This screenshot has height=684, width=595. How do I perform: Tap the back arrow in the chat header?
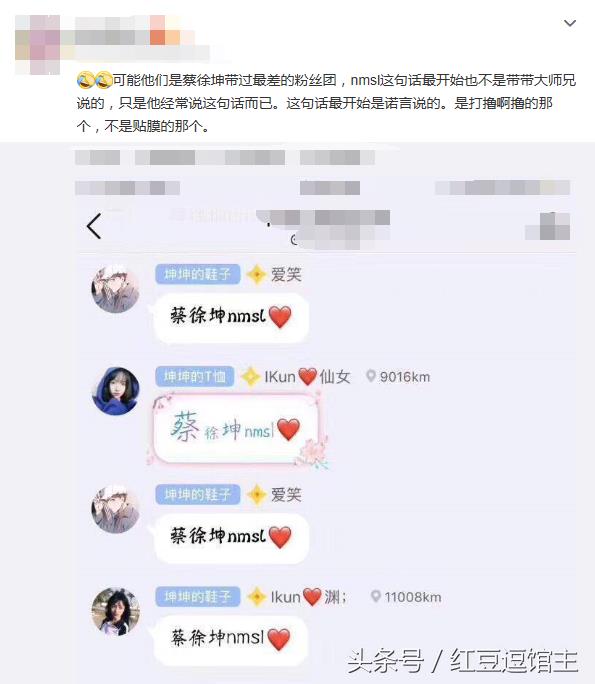[94, 226]
